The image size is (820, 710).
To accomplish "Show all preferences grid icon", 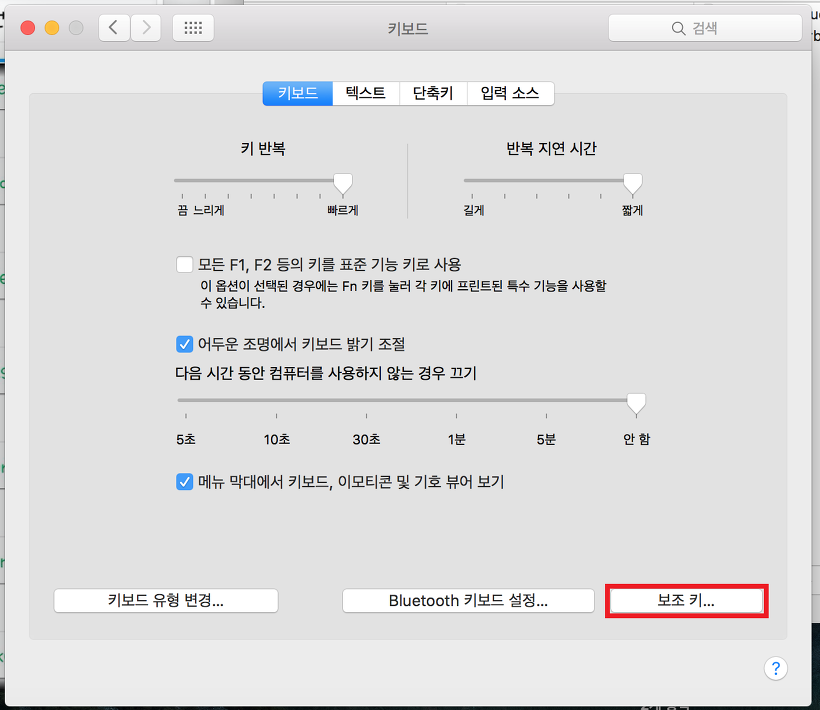I will pos(193,28).
